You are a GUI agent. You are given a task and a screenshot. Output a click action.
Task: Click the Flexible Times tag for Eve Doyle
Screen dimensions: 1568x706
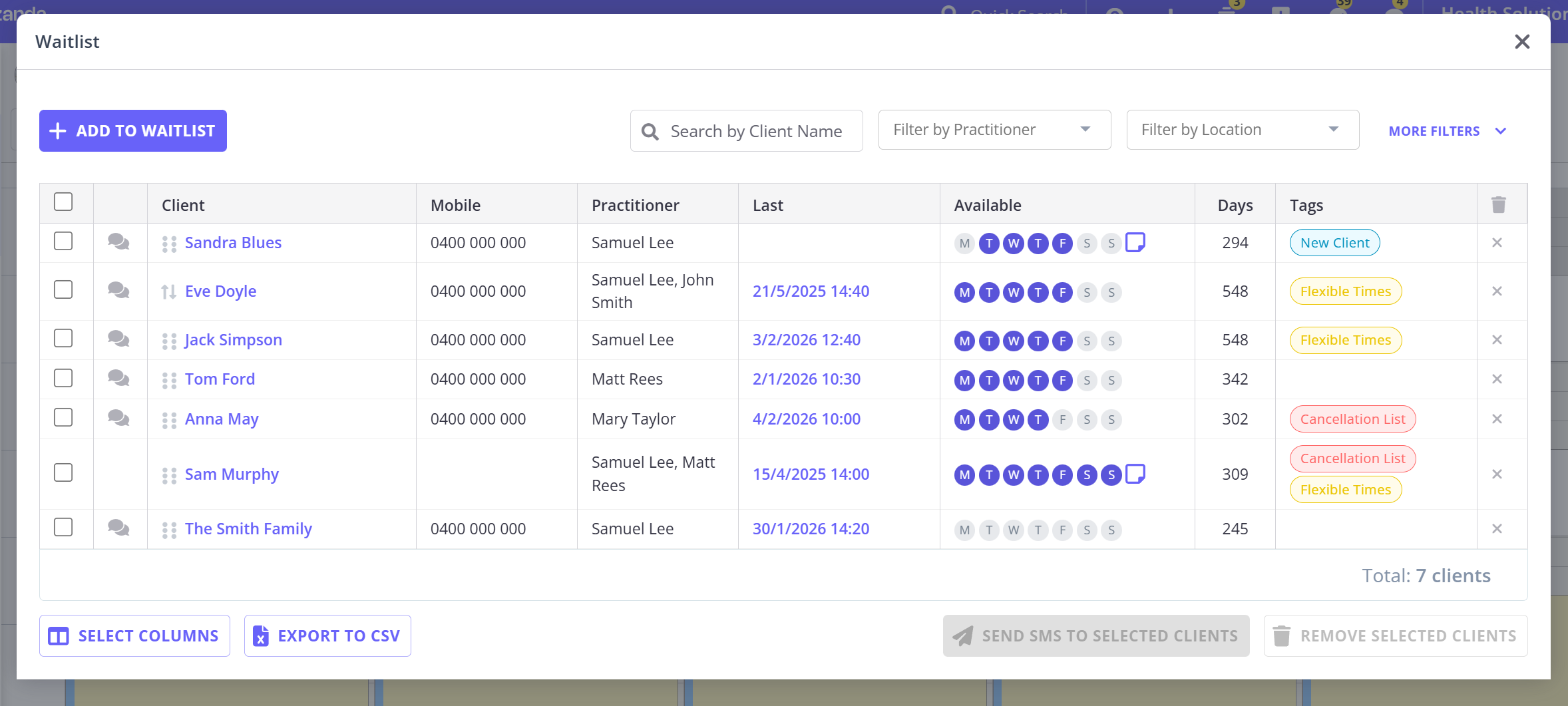coord(1345,291)
